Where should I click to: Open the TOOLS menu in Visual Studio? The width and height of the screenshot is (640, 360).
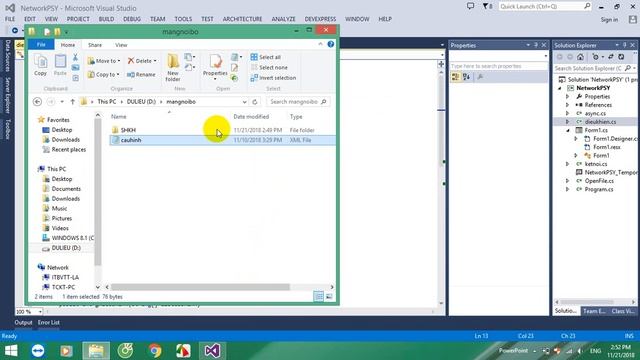(x=183, y=19)
